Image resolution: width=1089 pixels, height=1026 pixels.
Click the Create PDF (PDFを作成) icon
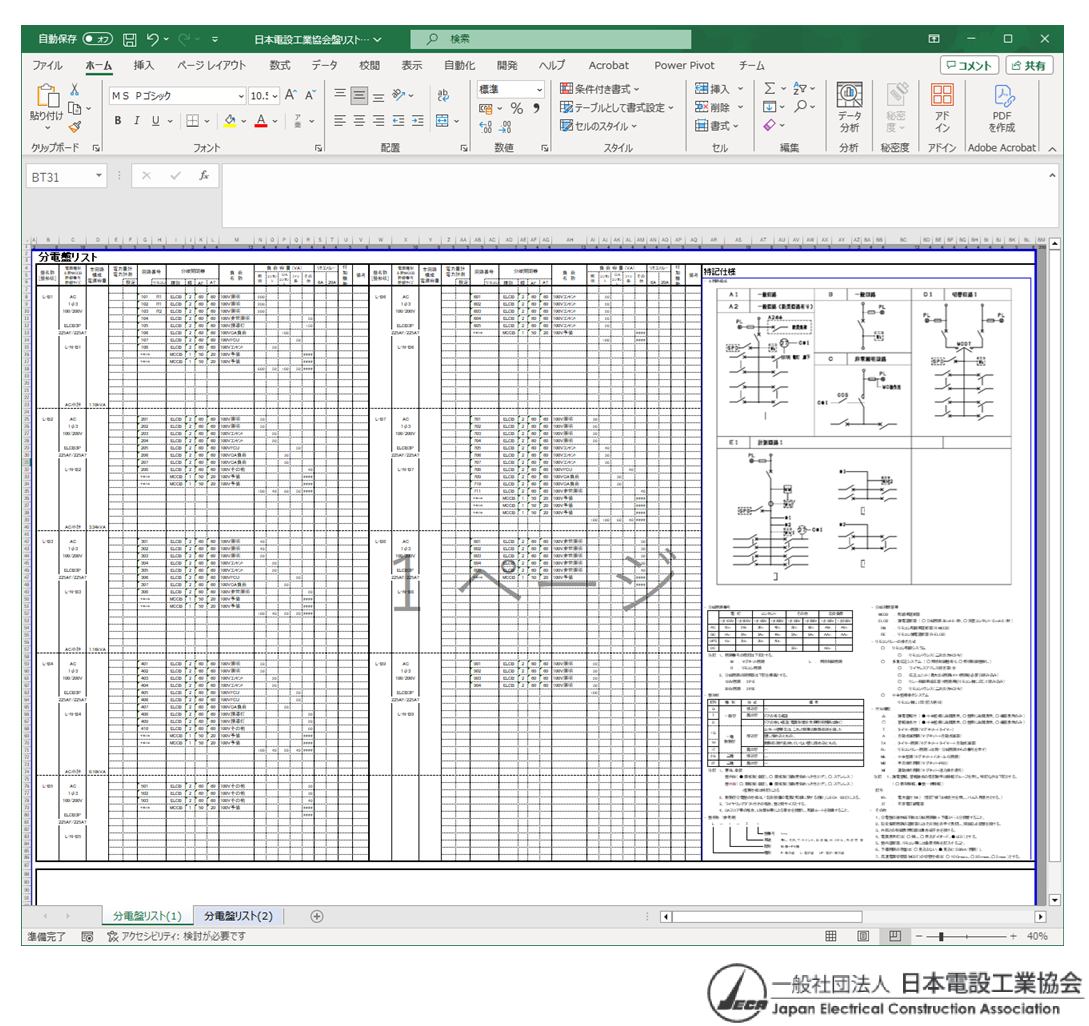[x=1002, y=107]
